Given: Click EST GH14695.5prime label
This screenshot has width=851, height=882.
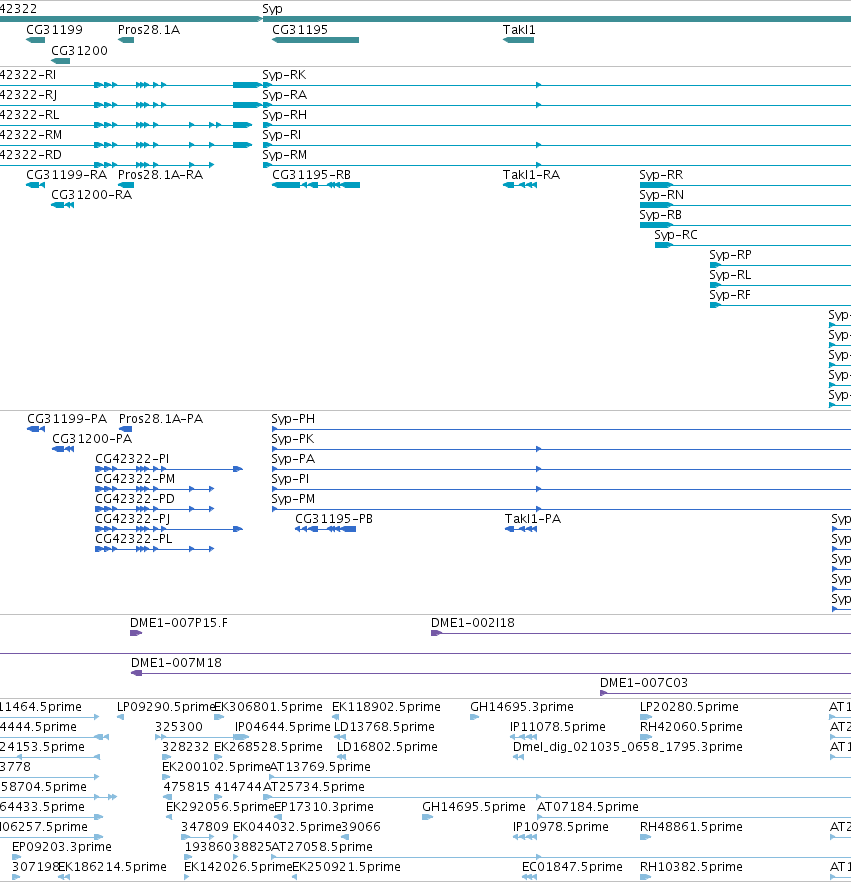Looking at the screenshot, I should point(474,807).
